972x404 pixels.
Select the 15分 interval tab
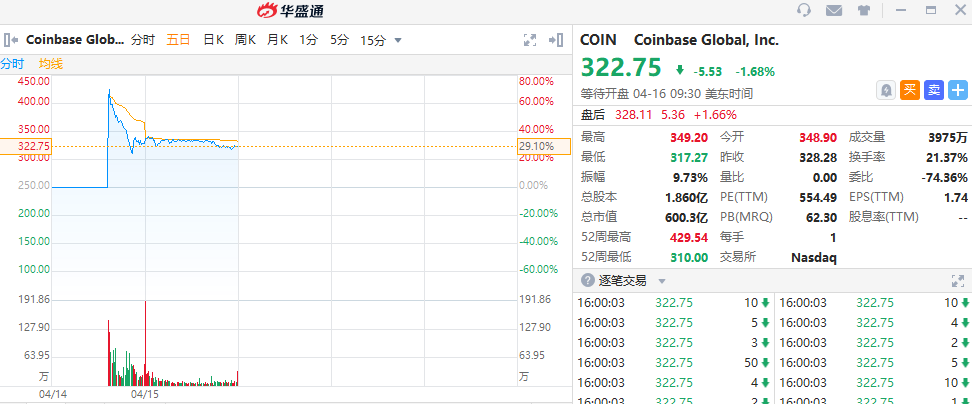point(373,40)
